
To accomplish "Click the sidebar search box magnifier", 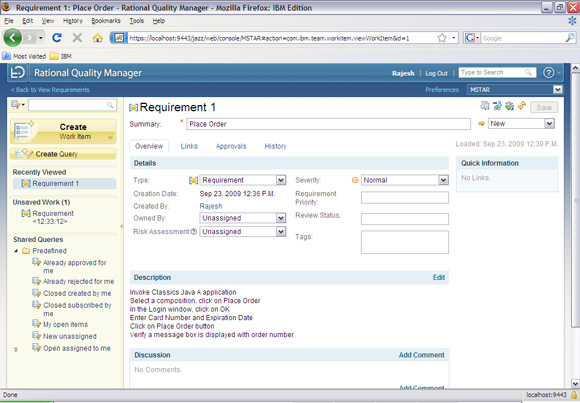I will [x=110, y=105].
